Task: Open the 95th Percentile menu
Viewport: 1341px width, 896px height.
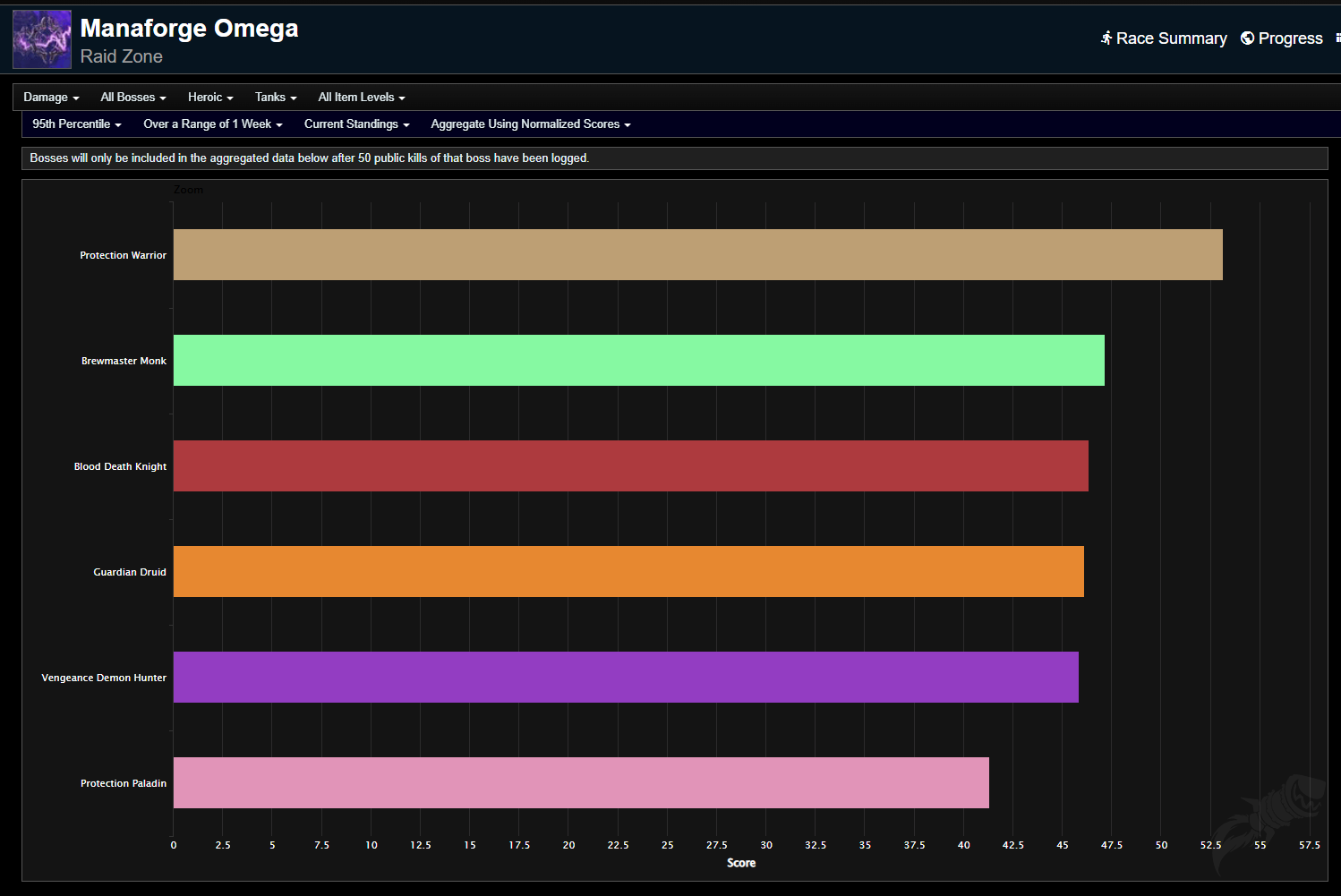Action: coord(76,124)
